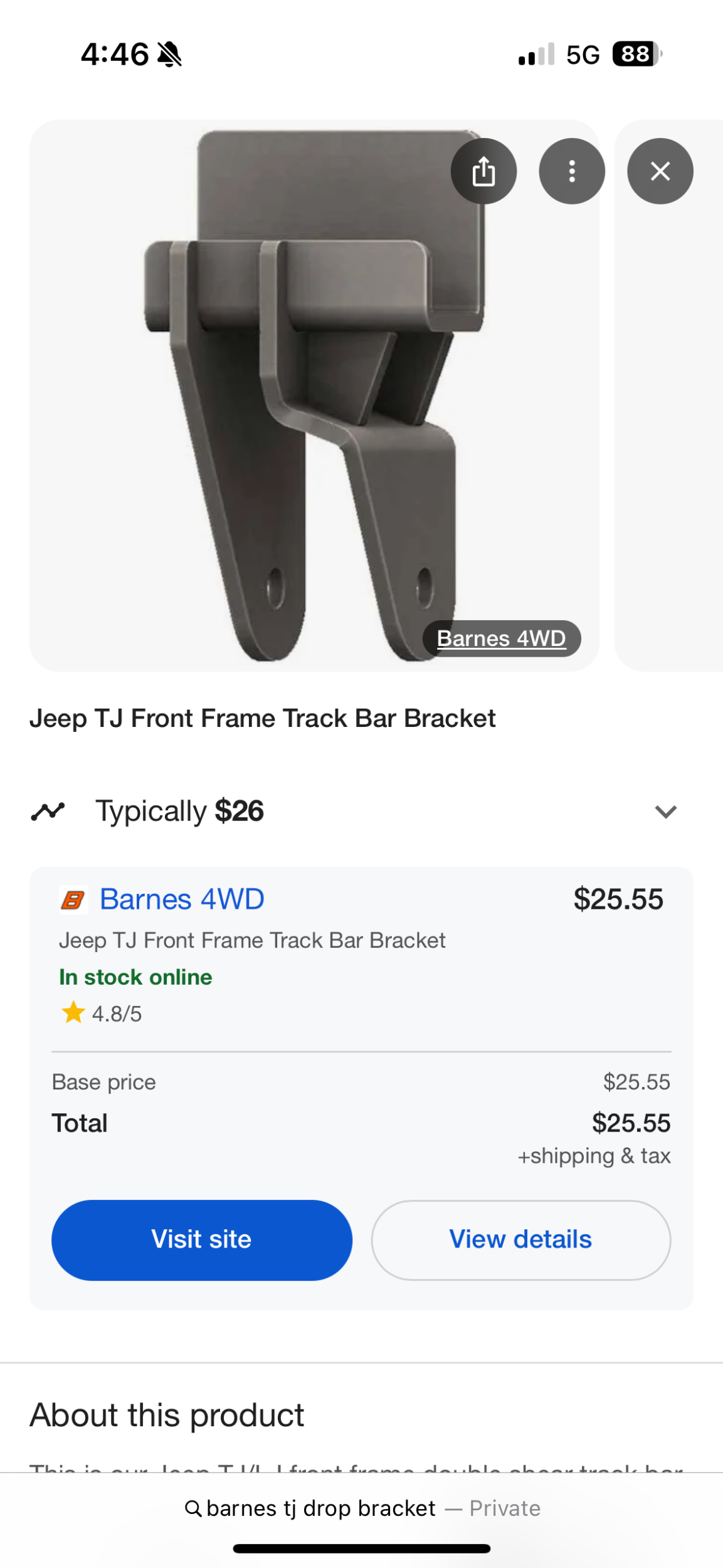
Task: Tap the Barnes 4WD image source label
Action: point(501,638)
